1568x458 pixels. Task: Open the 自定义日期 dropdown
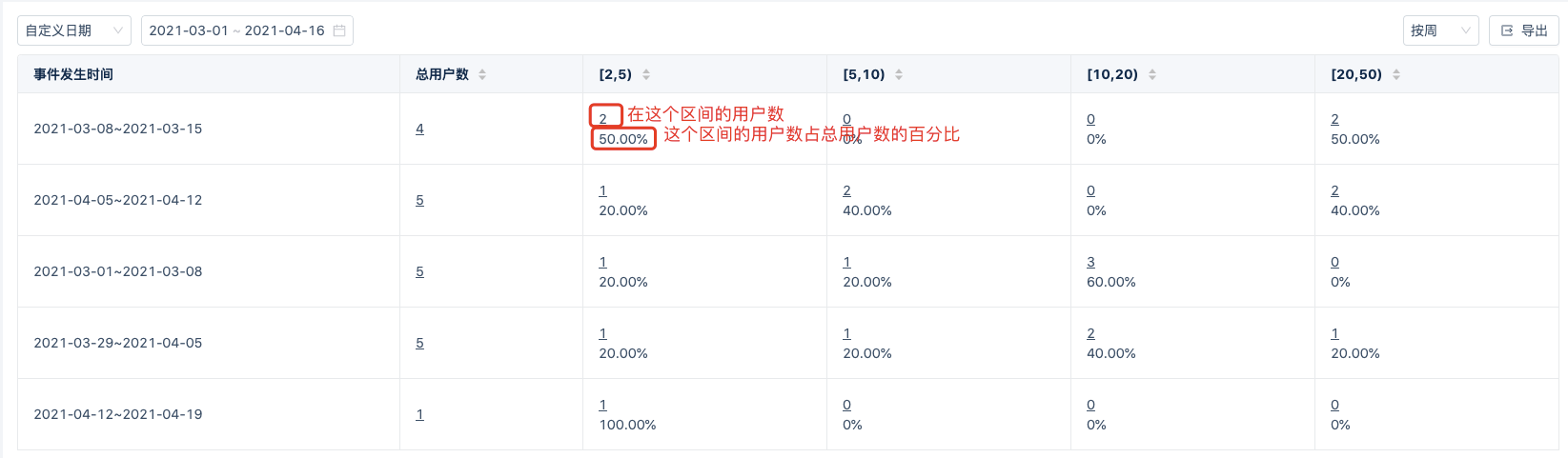pos(74,30)
